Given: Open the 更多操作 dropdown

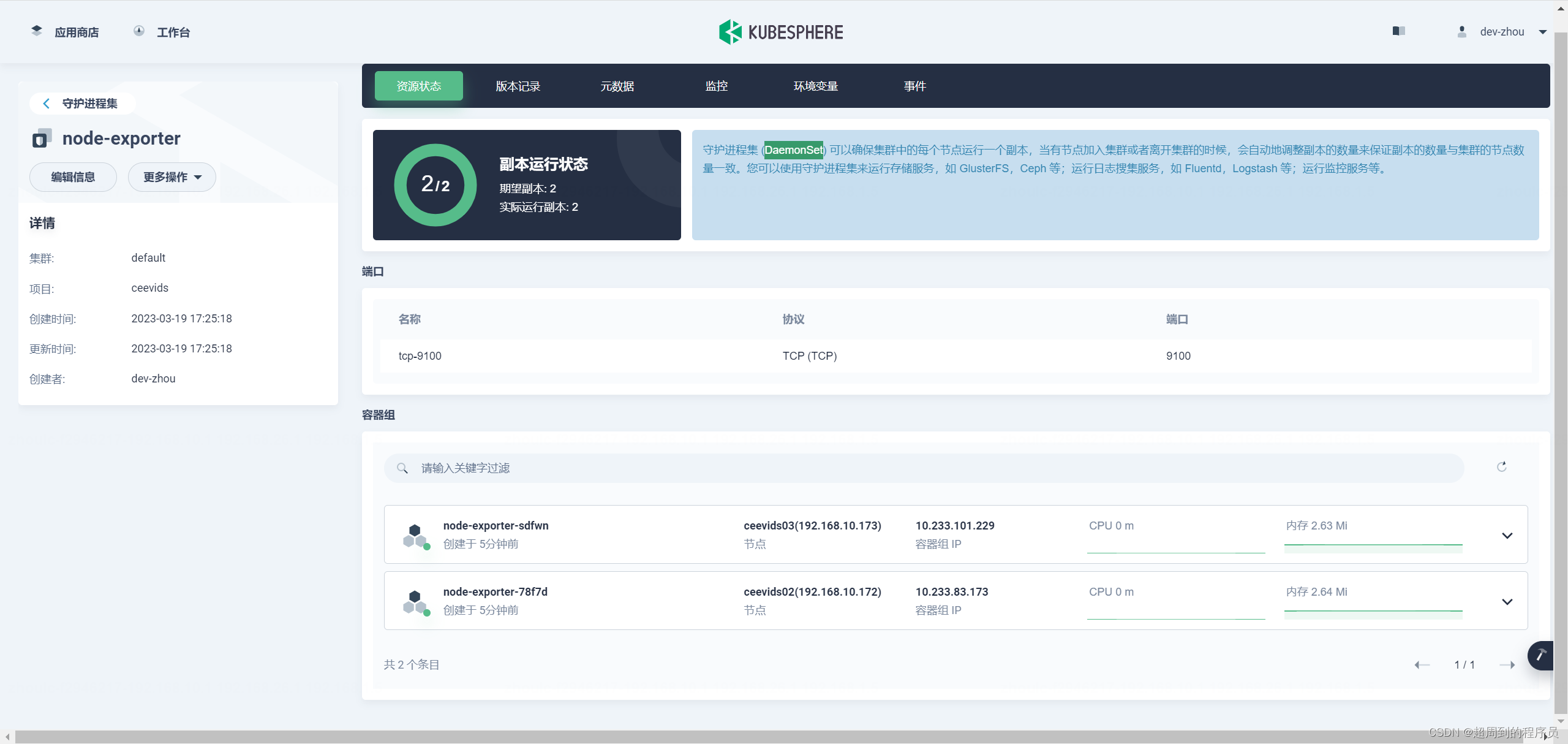Looking at the screenshot, I should tap(171, 177).
